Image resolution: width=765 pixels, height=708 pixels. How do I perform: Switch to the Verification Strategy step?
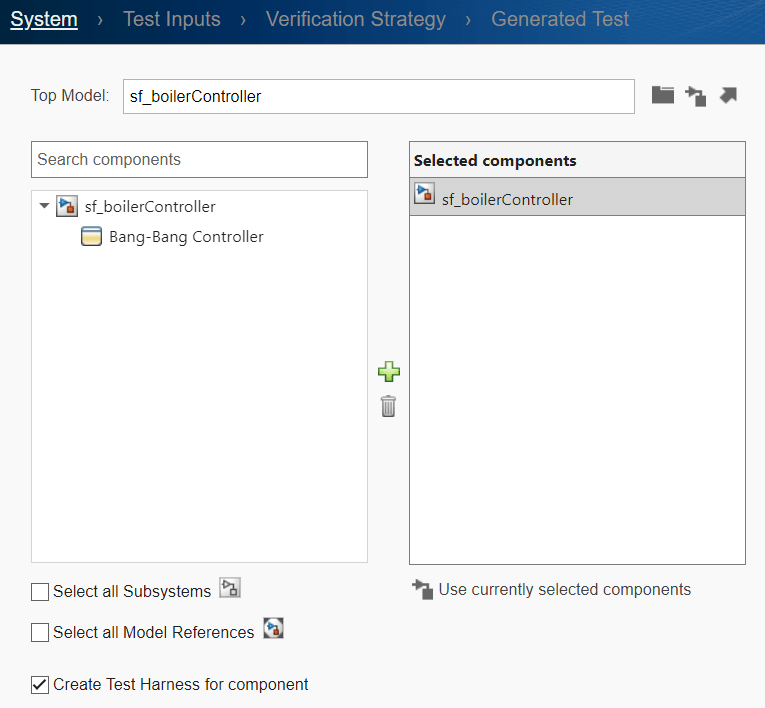(x=356, y=19)
